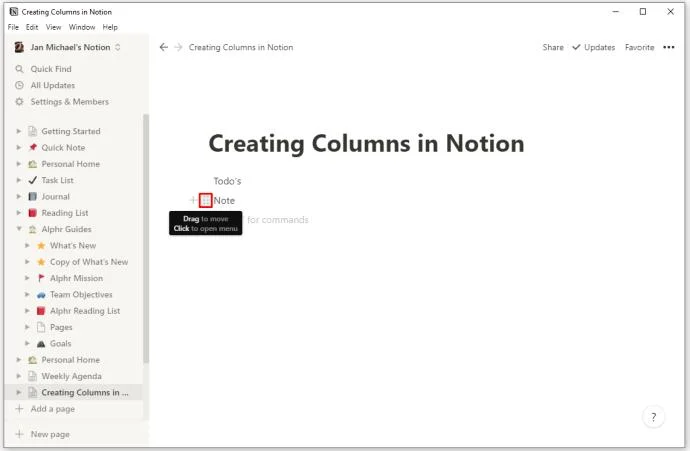Open the File menu
The image size is (690, 451).
point(13,27)
